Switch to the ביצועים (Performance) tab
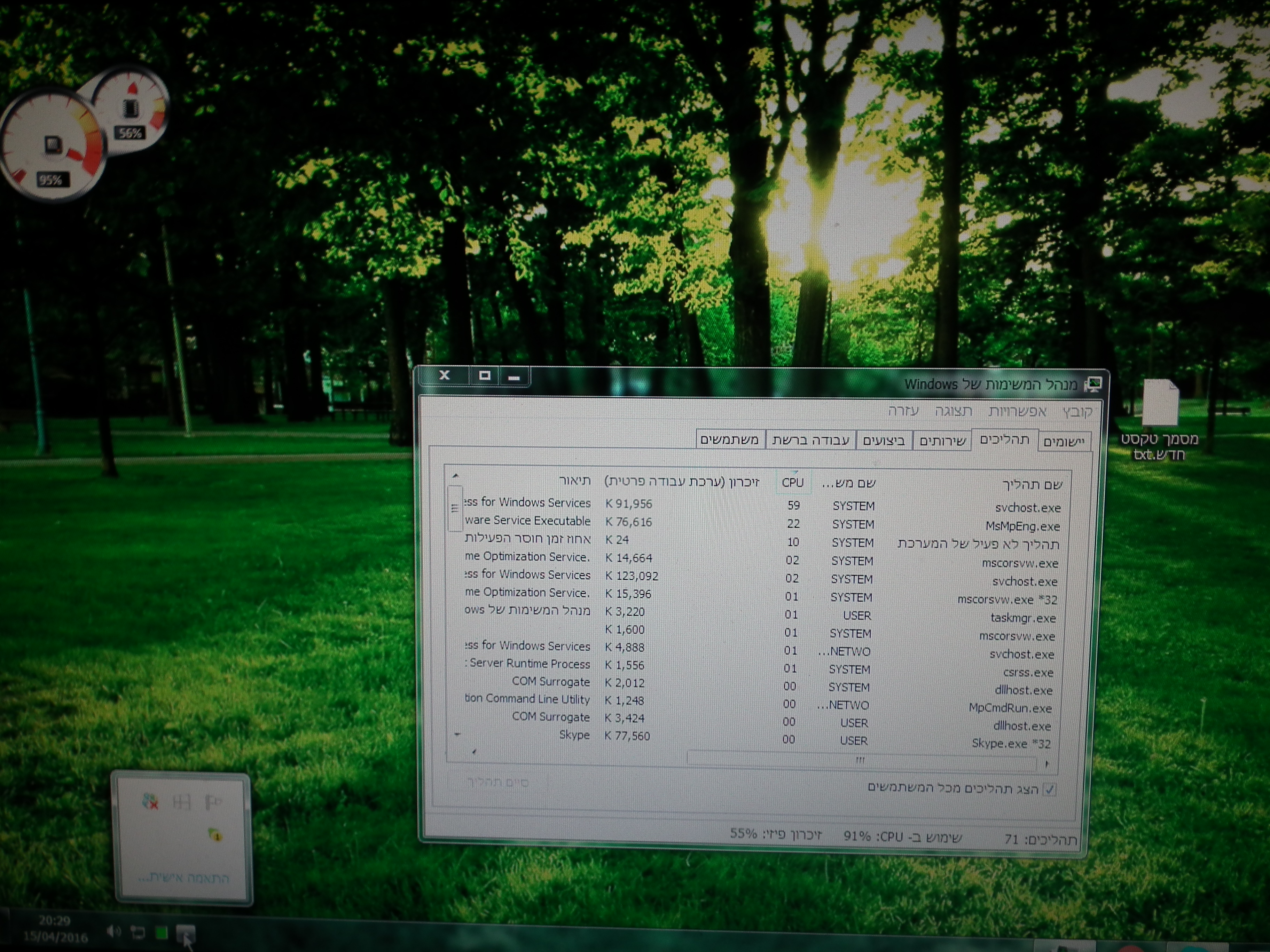Image resolution: width=1270 pixels, height=952 pixels. (884, 441)
